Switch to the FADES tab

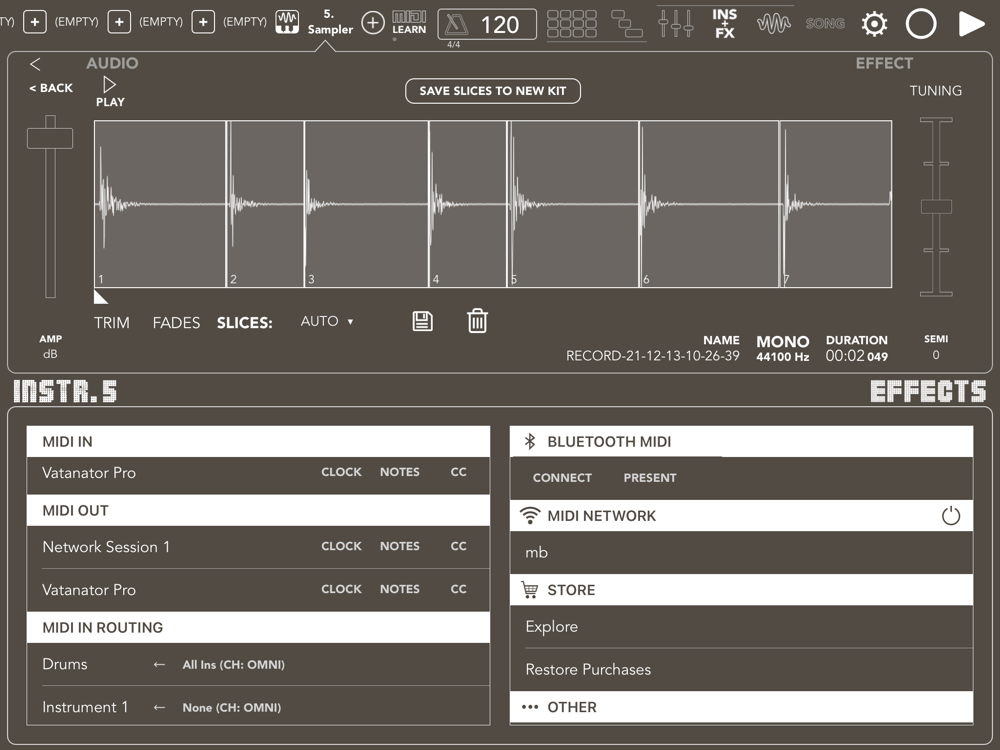[x=176, y=323]
